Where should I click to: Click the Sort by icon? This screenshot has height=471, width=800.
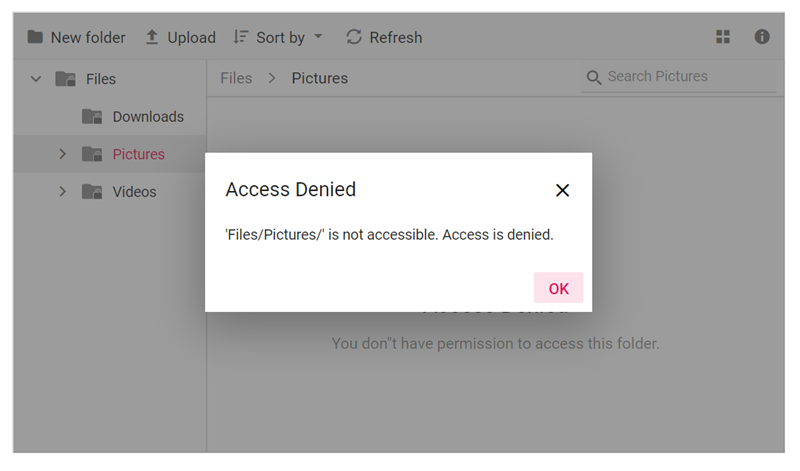click(241, 37)
